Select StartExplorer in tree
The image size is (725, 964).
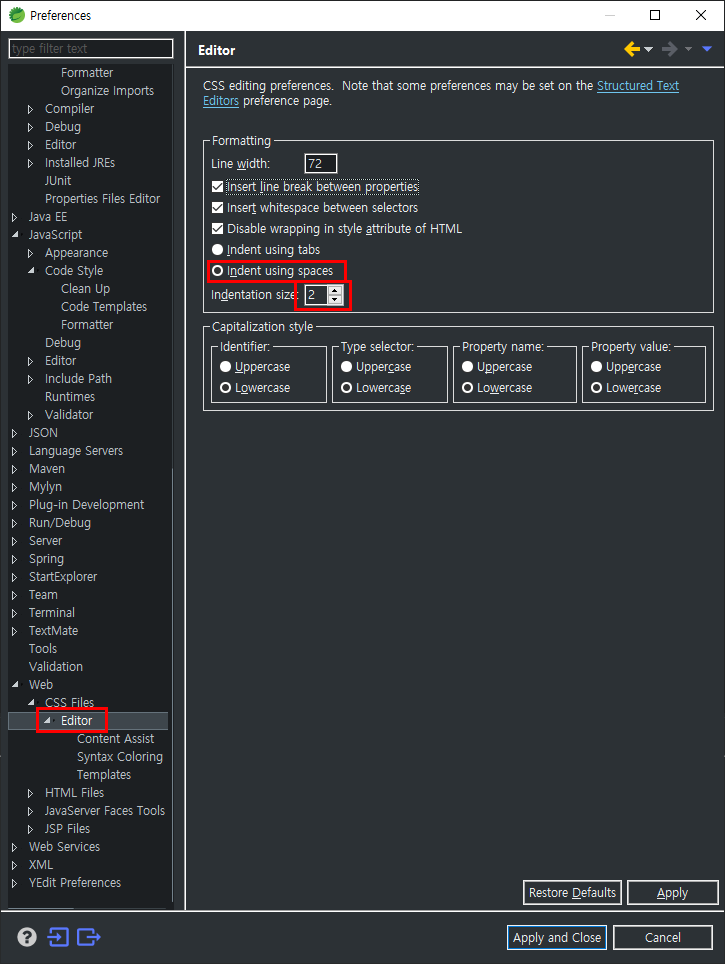coord(63,577)
